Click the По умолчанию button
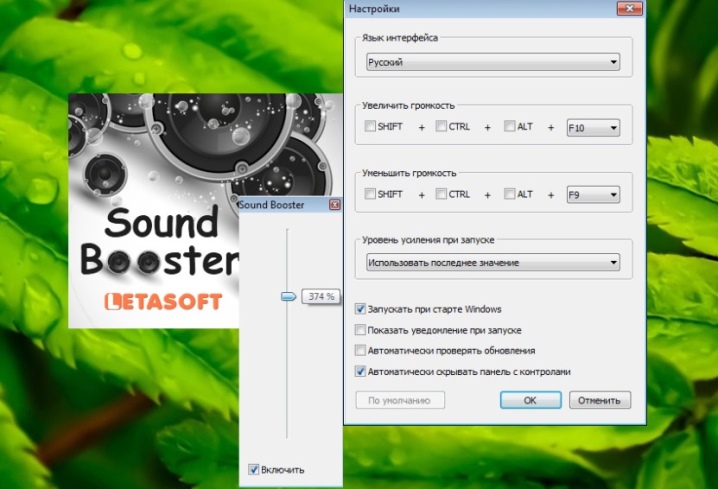Image resolution: width=718 pixels, height=489 pixels. 400,400
